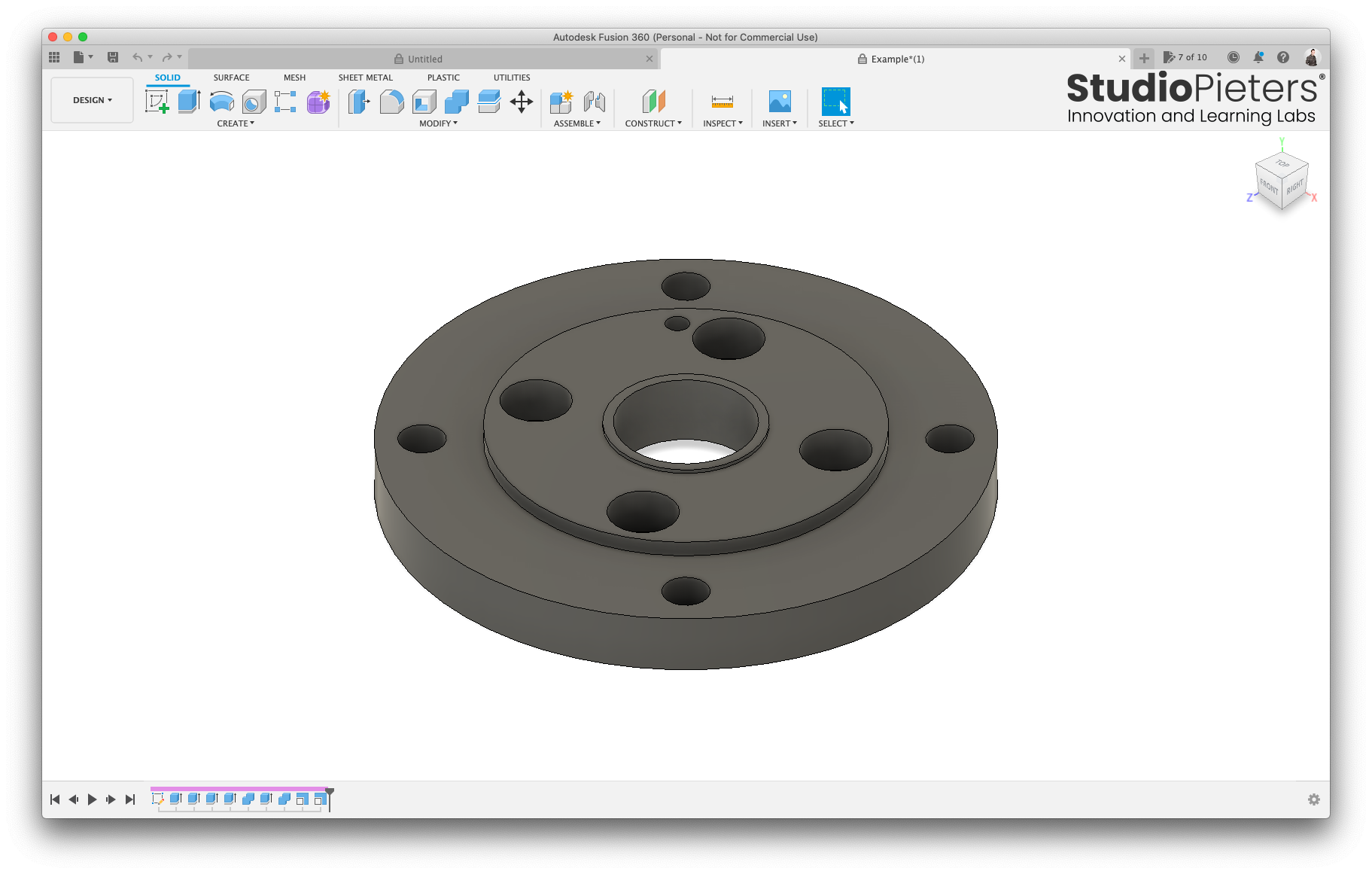Select the Offset Plane construct tool
This screenshot has width=1372, height=874.
click(653, 102)
